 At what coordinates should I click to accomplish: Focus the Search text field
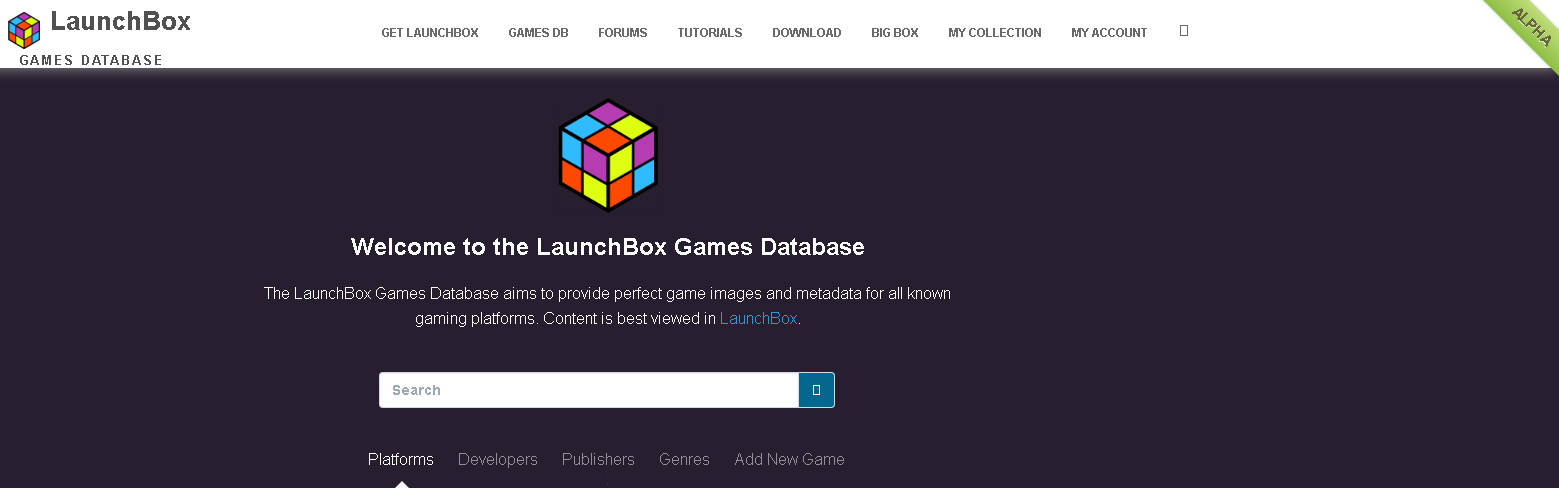click(588, 390)
